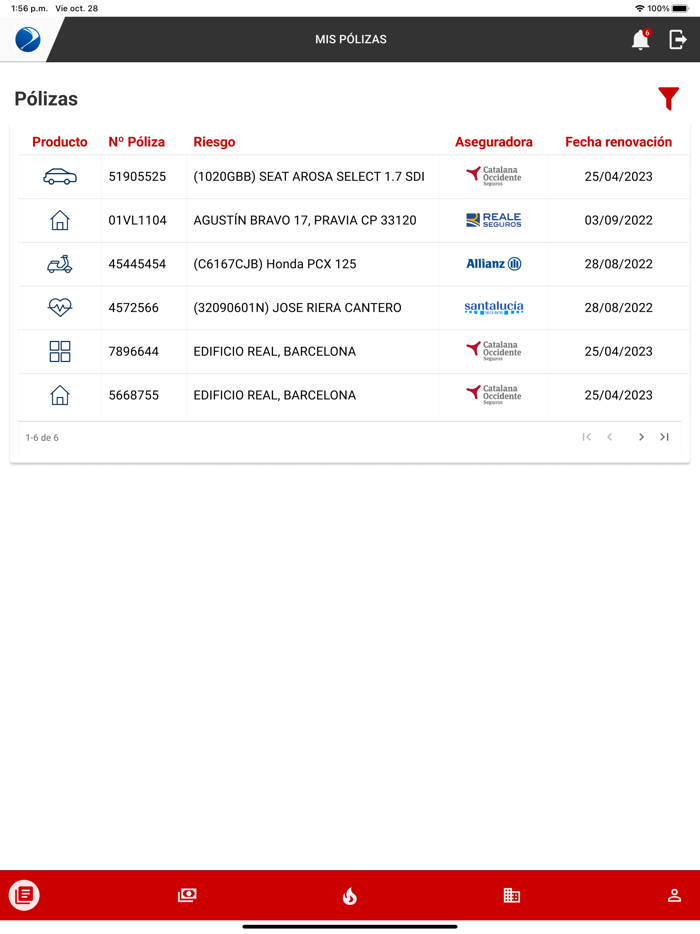Select policy number 01VL1104
Viewport: 700px width, 934px height.
[137, 220]
